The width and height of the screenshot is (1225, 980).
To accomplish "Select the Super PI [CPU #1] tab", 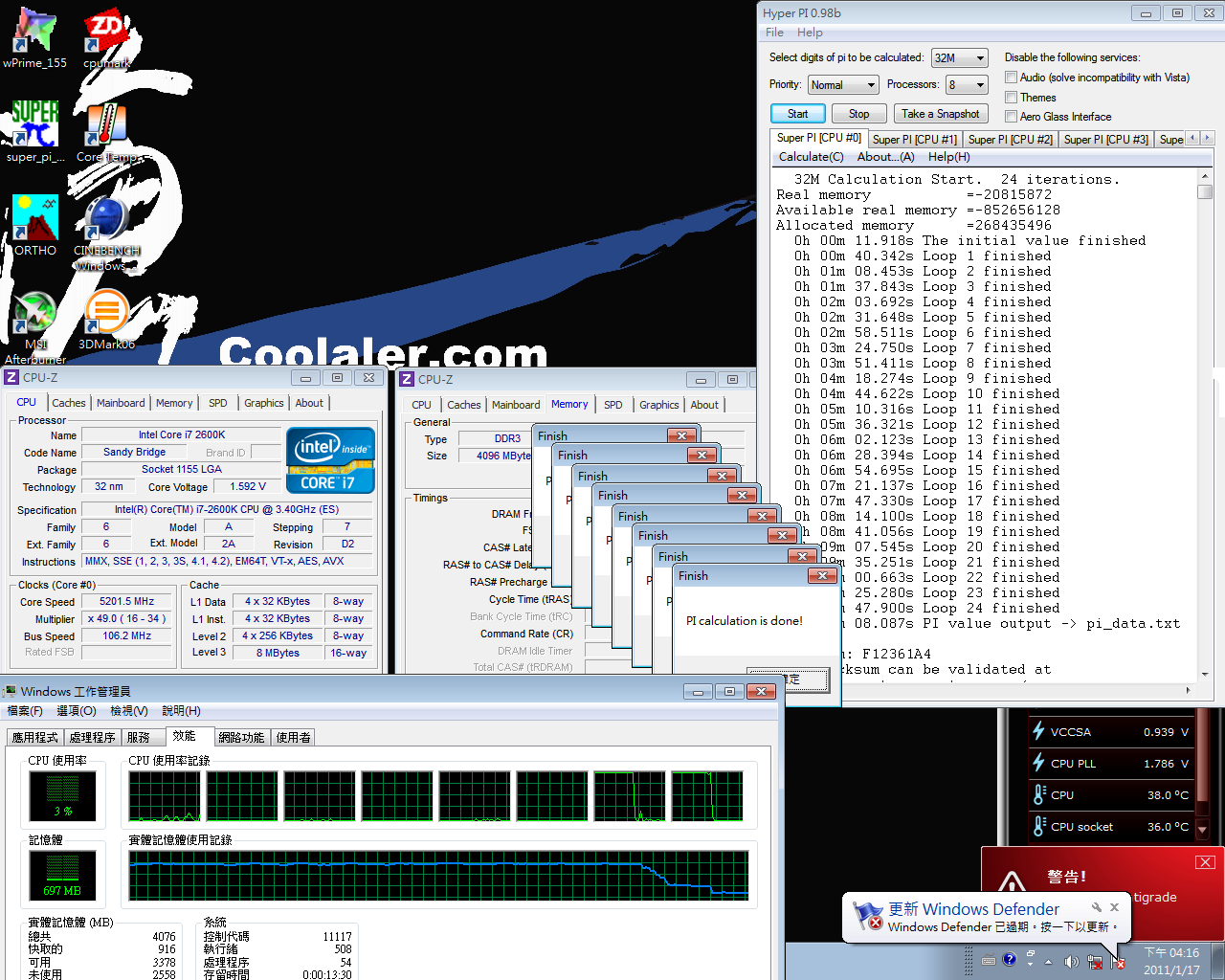I will (x=914, y=140).
